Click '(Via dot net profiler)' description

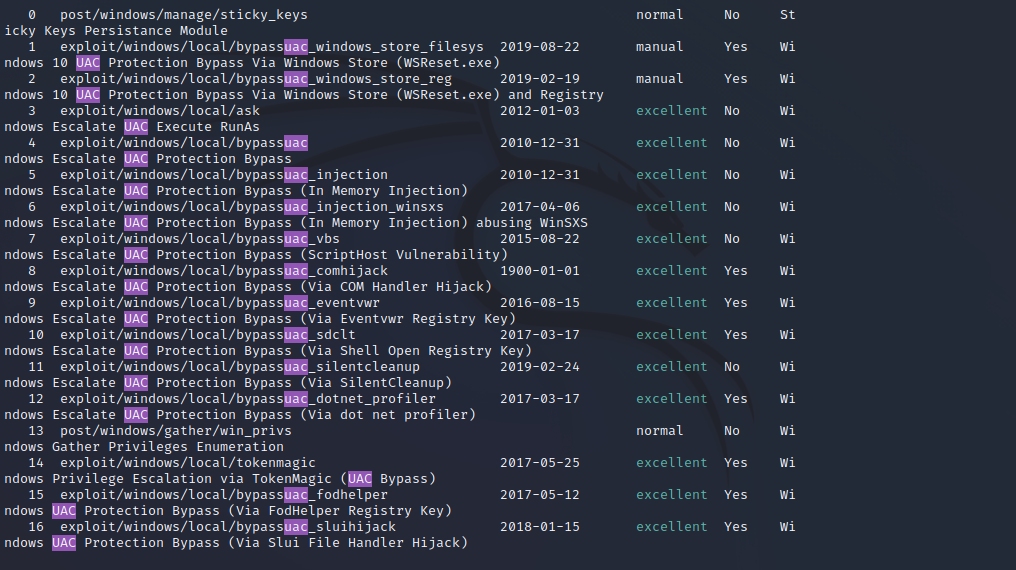[387, 415]
